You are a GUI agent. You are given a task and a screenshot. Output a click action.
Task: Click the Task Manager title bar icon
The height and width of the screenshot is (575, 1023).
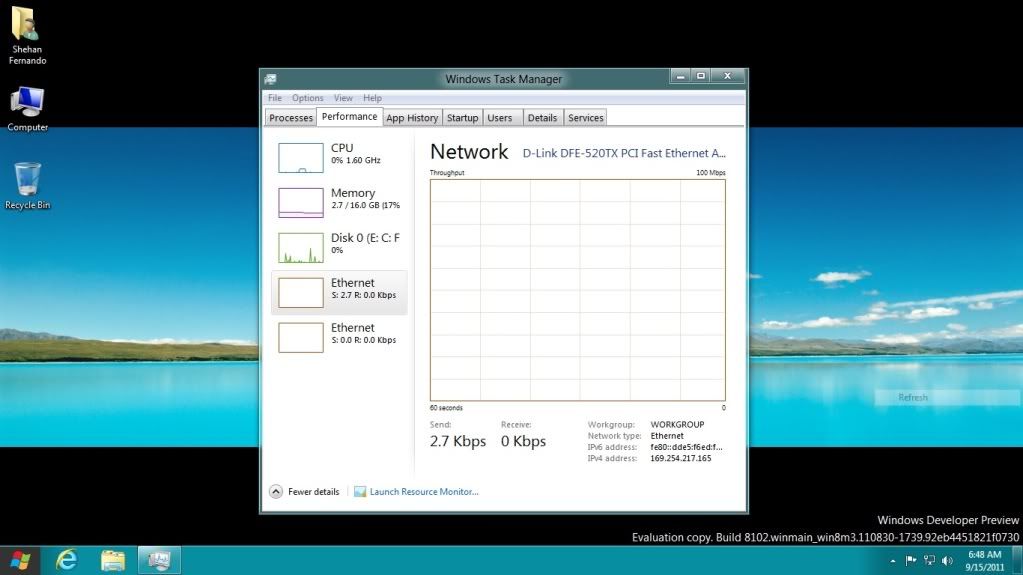point(270,79)
